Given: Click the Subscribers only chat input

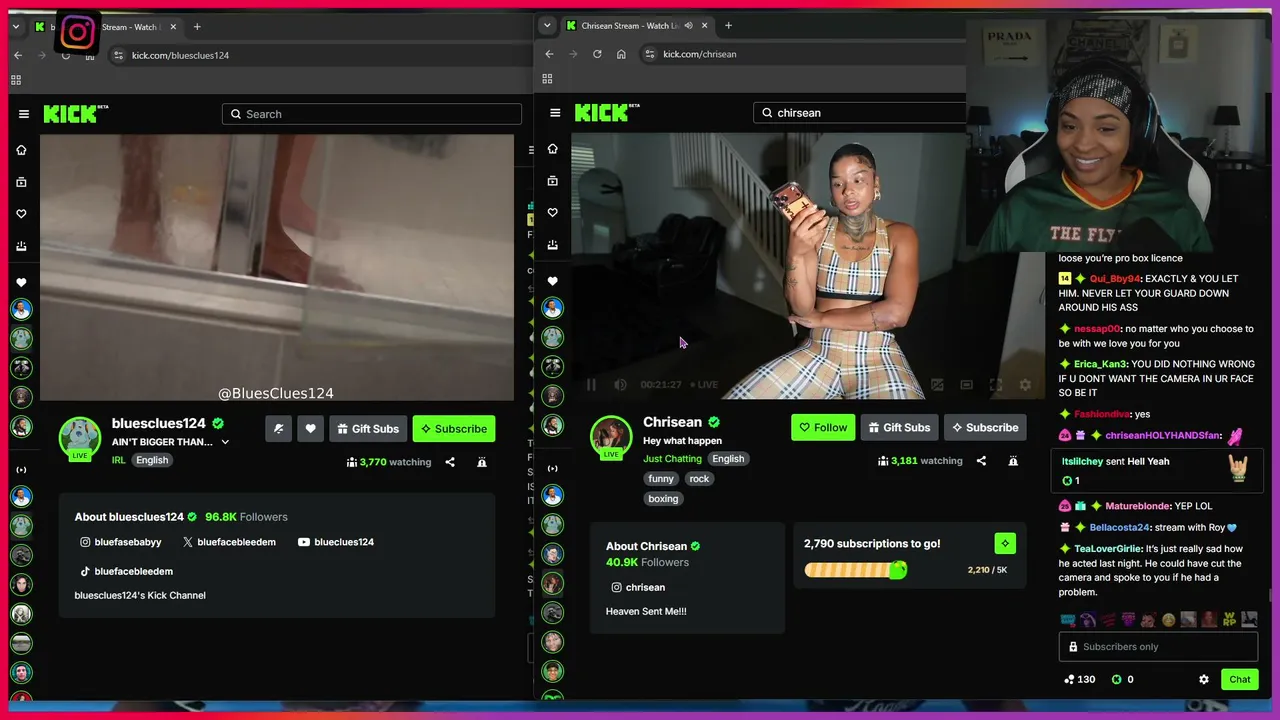Looking at the screenshot, I should tap(1158, 647).
